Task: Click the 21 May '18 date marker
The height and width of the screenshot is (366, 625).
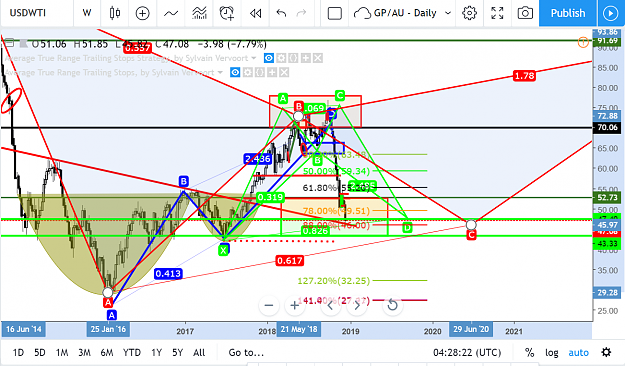Action: point(299,329)
